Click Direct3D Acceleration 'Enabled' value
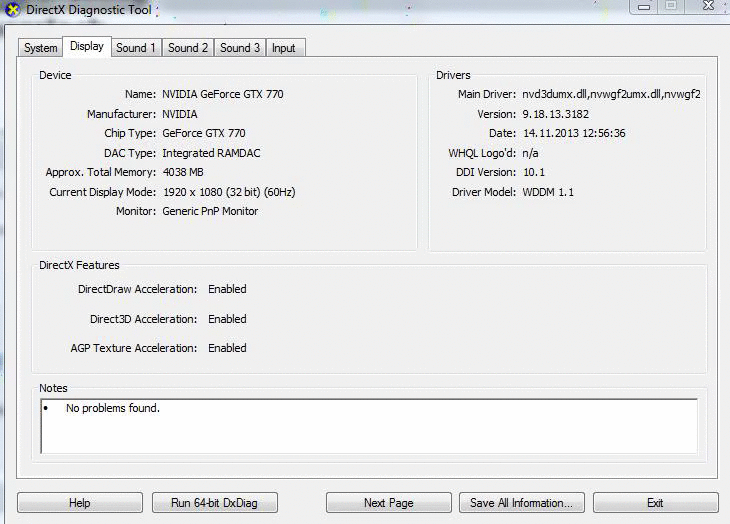 [227, 319]
